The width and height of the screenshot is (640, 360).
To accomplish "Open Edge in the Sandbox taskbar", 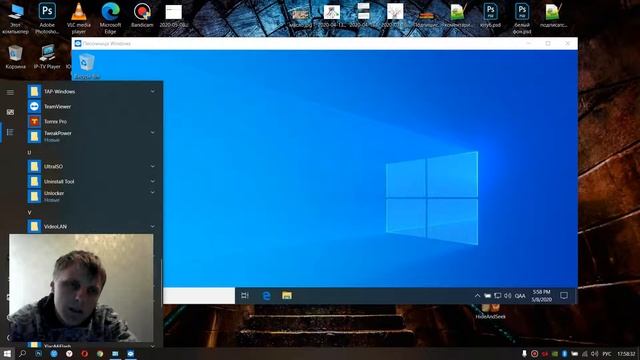I will 267,296.
